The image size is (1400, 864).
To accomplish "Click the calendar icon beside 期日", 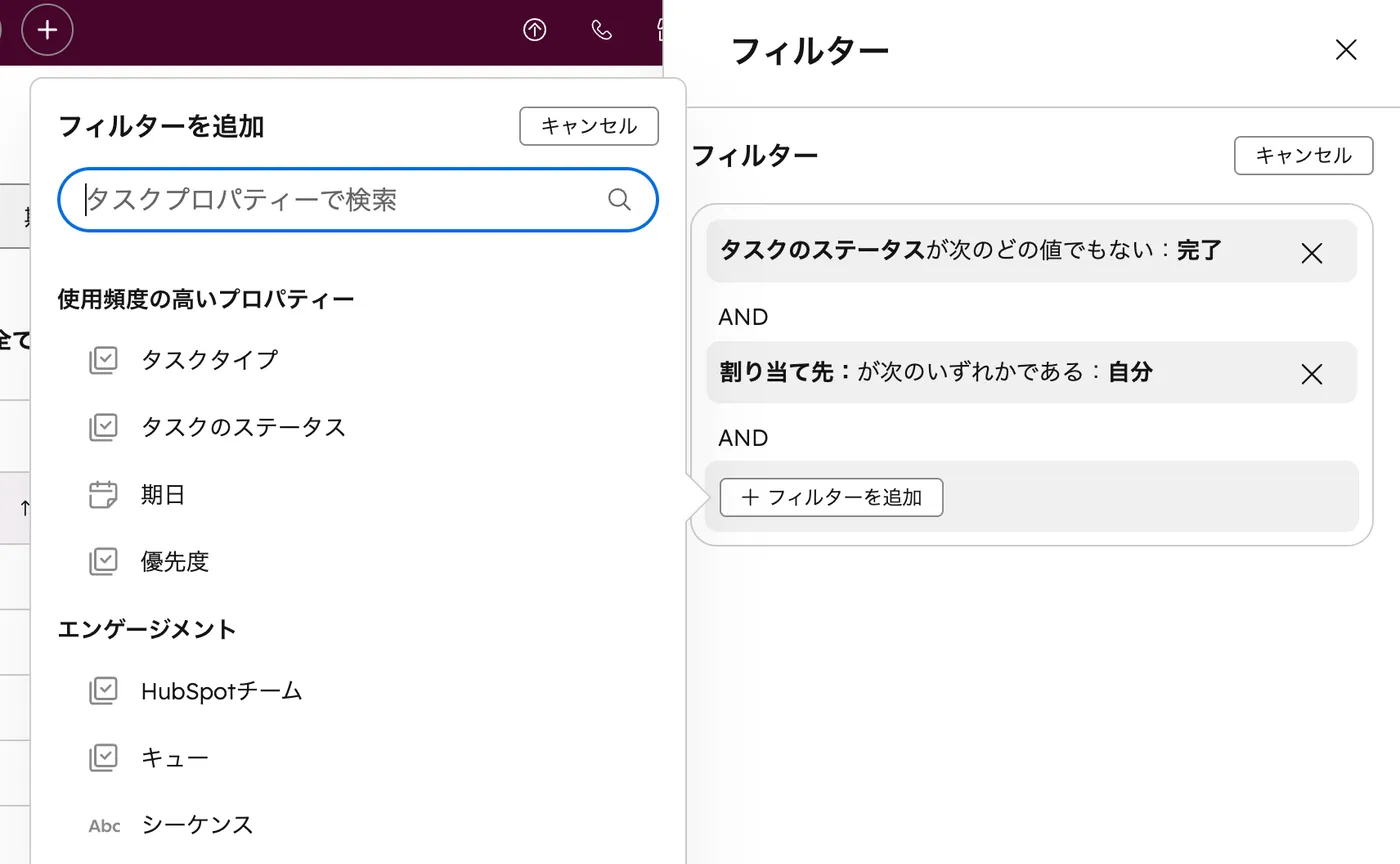I will click(103, 494).
